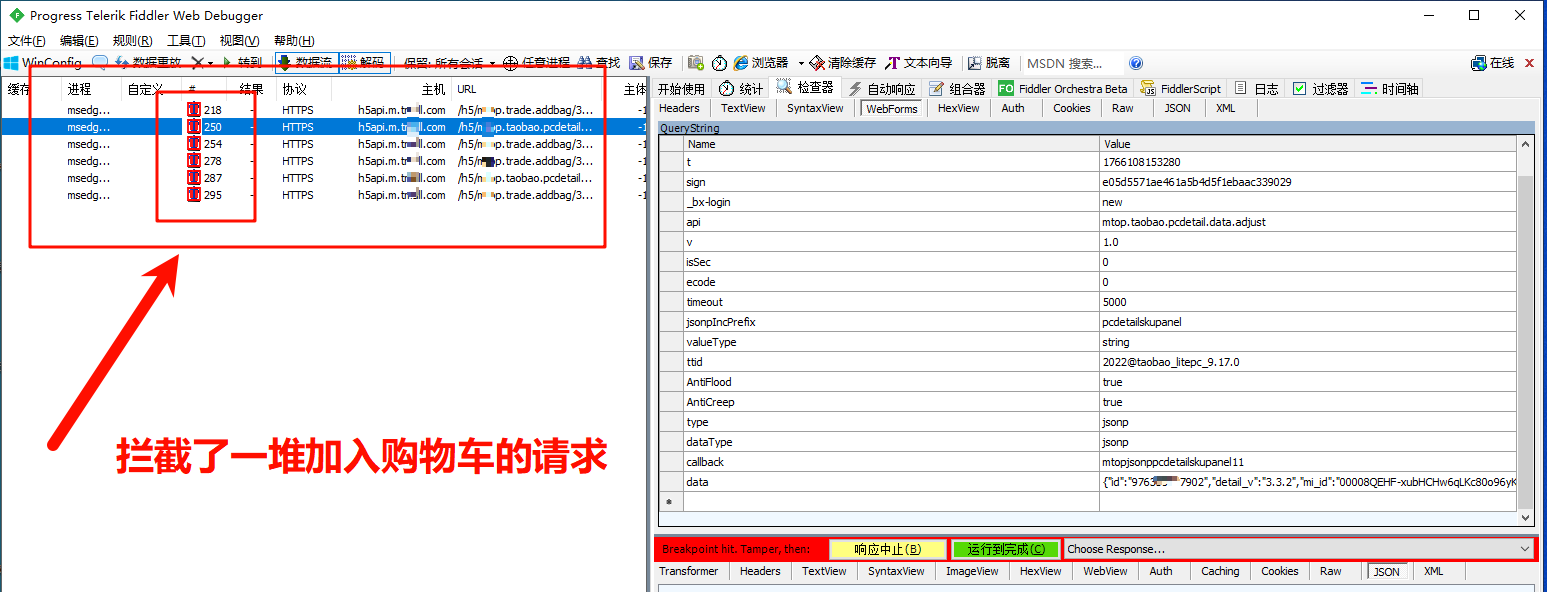Open the Choose Response combo box

click(x=1299, y=548)
